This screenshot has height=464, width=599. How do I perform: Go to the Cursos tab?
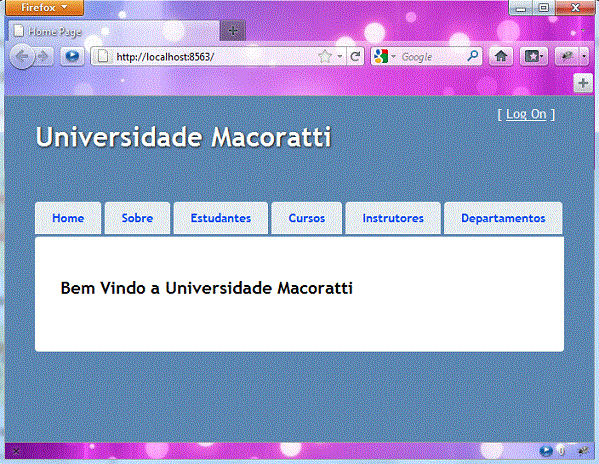pyautogui.click(x=307, y=218)
